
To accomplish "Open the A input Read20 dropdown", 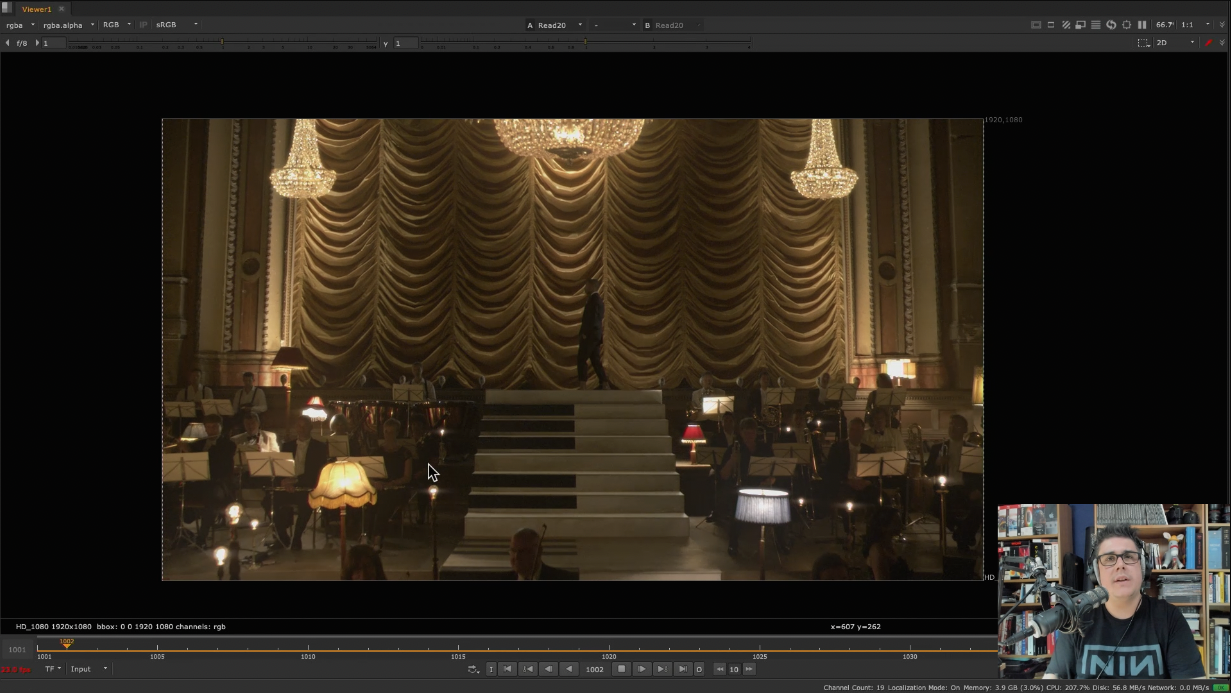I will pos(557,25).
